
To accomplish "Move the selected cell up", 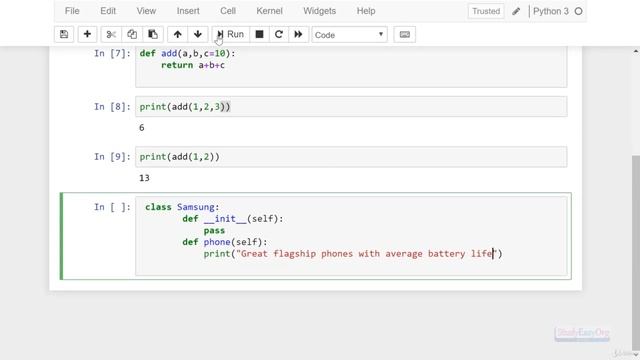I will tap(178, 34).
